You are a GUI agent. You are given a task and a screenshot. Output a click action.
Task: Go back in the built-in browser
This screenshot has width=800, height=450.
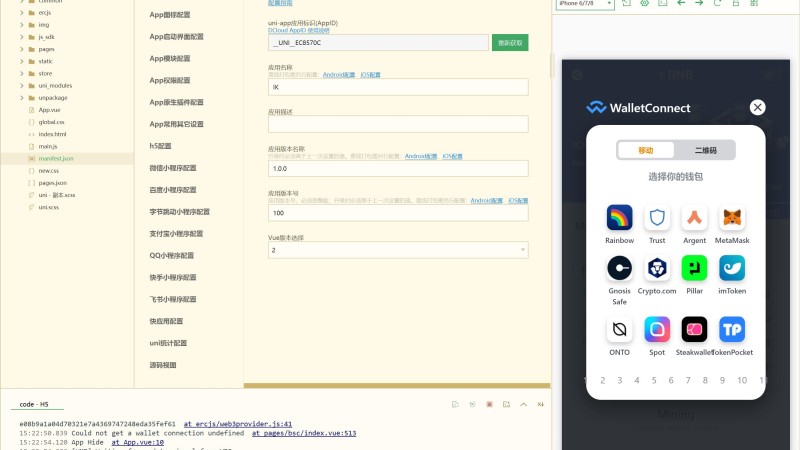[681, 3]
